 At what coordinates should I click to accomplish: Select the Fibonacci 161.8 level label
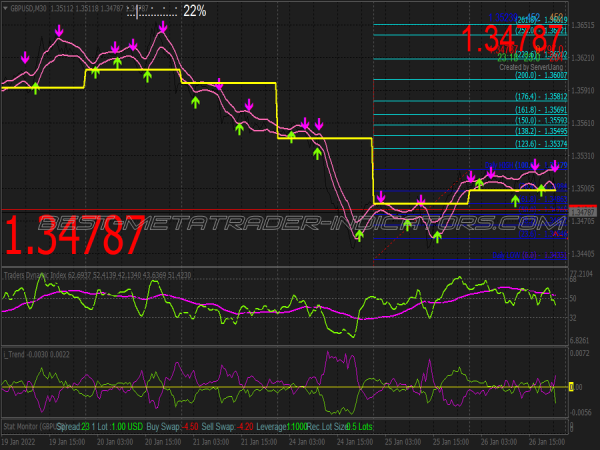pyautogui.click(x=540, y=110)
